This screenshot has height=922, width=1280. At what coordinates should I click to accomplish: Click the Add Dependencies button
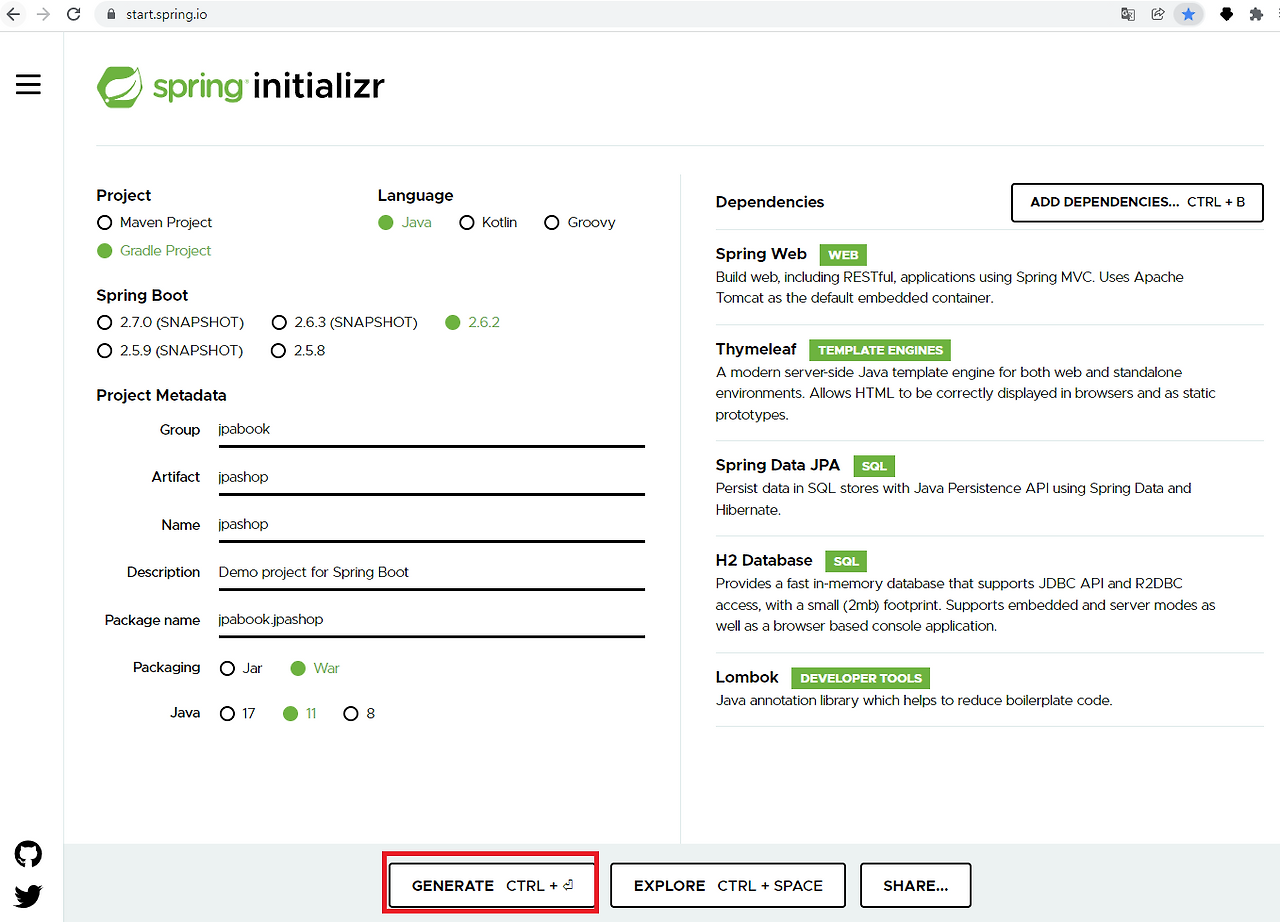(1136, 202)
